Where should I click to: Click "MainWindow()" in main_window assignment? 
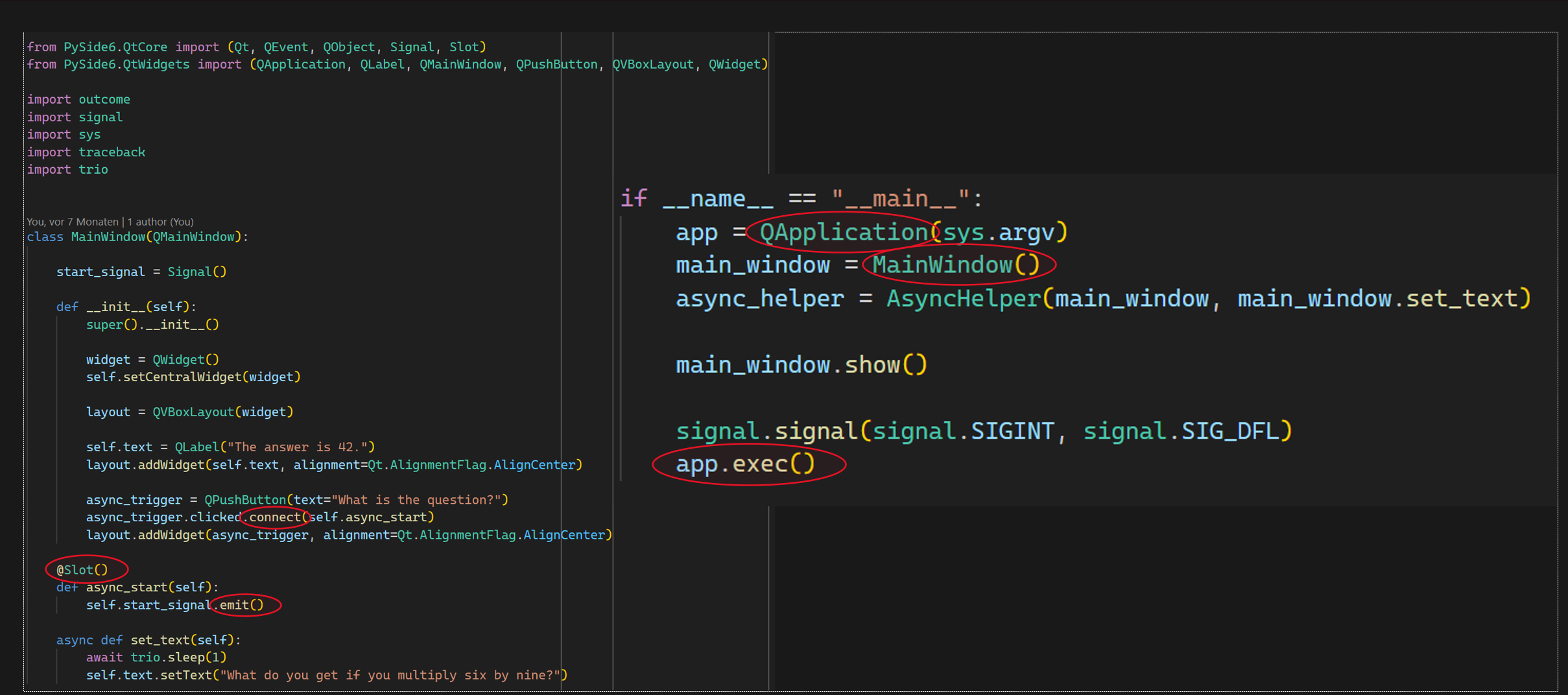[x=956, y=265]
